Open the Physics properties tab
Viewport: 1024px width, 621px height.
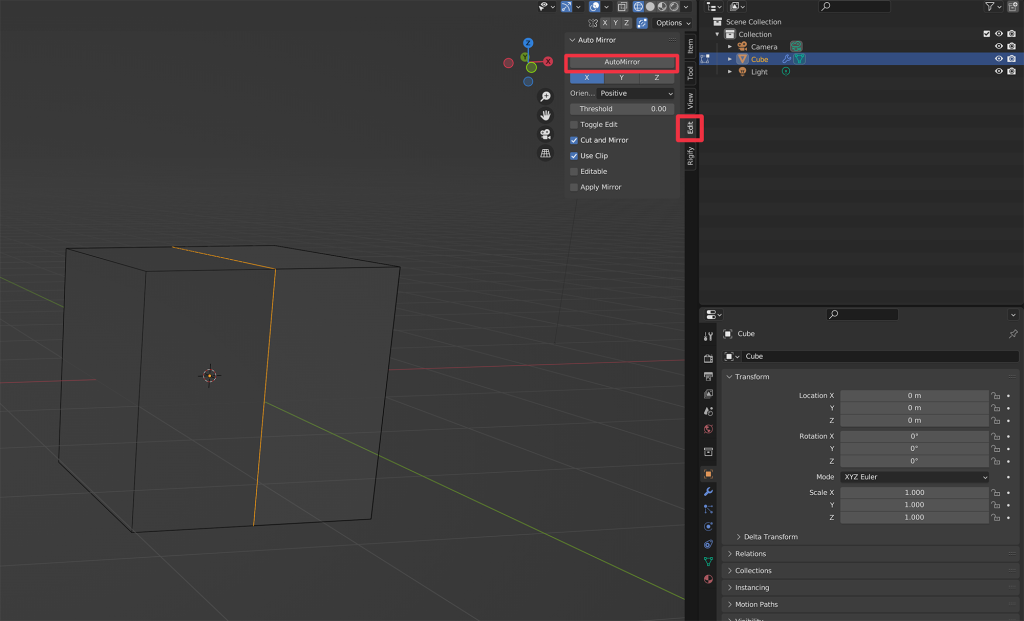[709, 526]
